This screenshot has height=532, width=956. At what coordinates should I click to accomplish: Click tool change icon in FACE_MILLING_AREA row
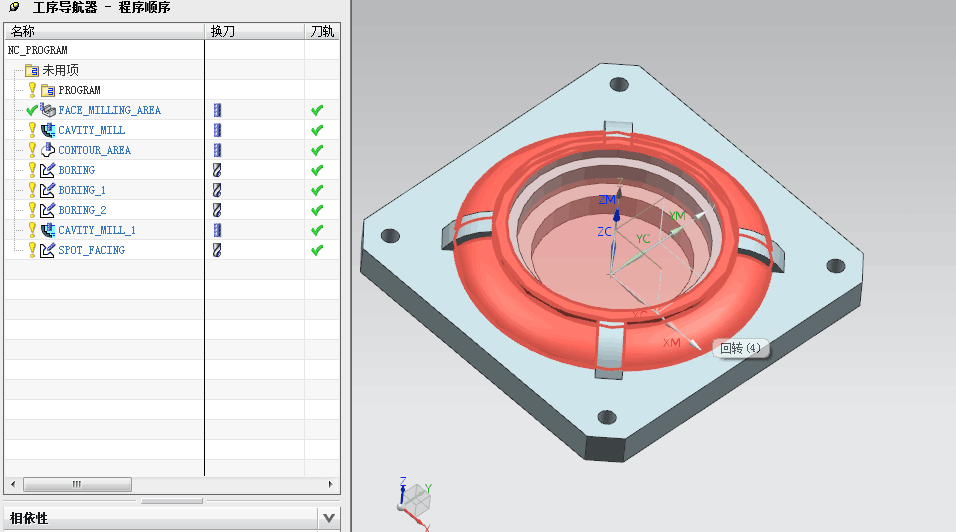pos(218,110)
